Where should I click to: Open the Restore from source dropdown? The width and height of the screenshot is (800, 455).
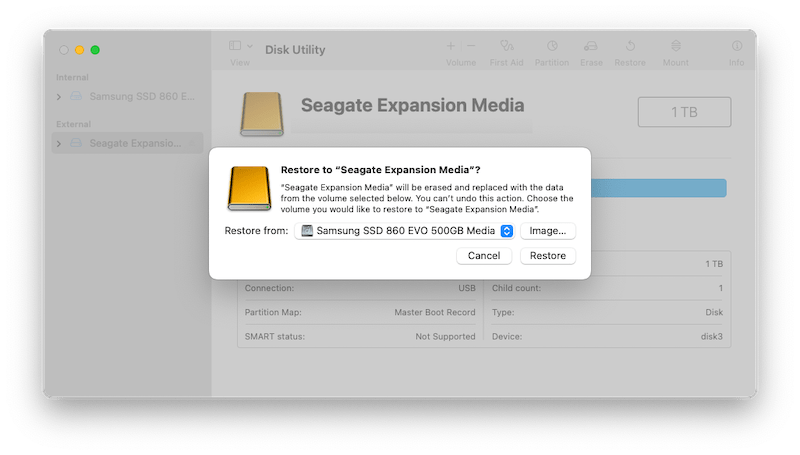point(407,231)
